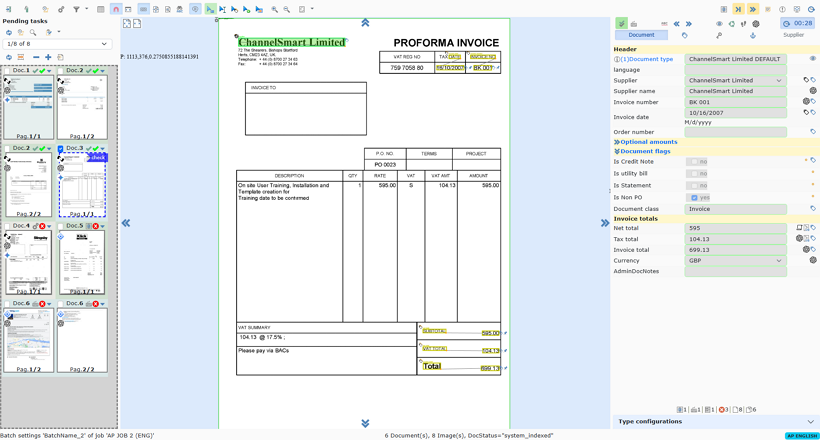Screen dimensions: 820x440
Task: Check the Doc.1 checkbox
Action: [x=7, y=71]
